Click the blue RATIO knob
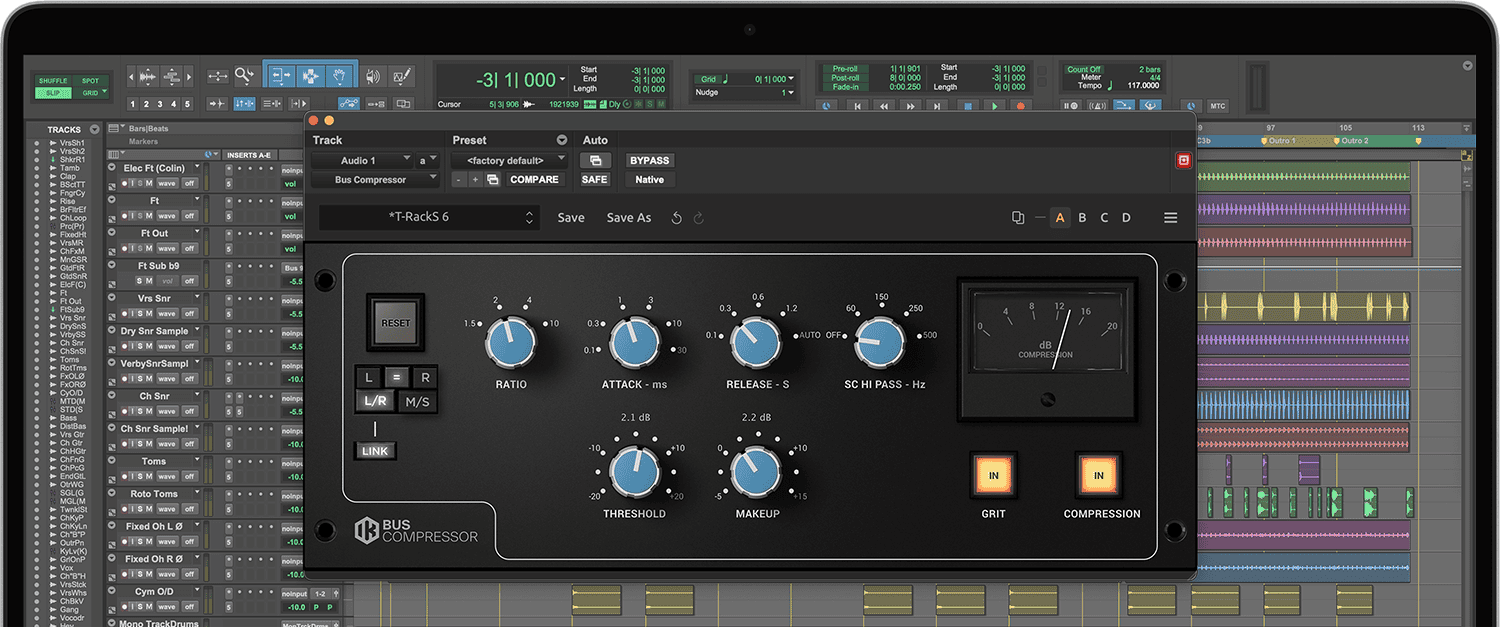Screen dimensions: 1500x627 510,343
